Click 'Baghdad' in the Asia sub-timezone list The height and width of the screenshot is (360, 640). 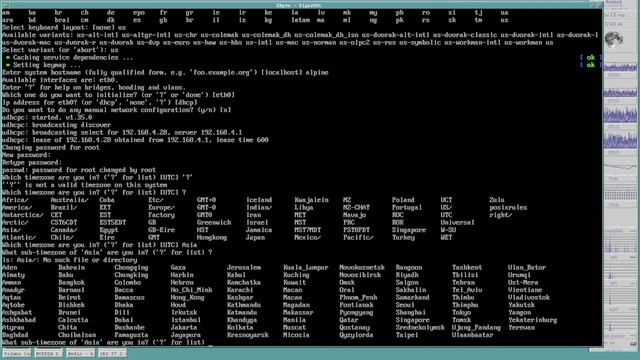click(15, 335)
